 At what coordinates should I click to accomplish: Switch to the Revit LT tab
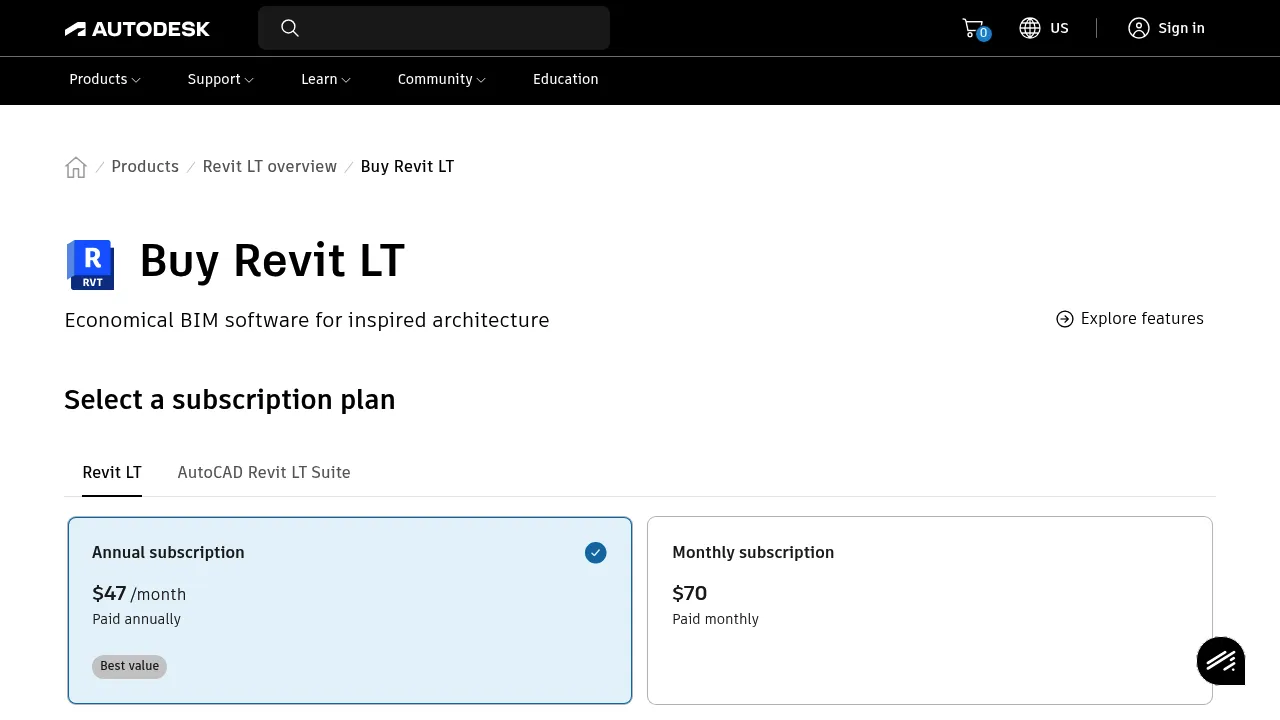[x=112, y=473]
